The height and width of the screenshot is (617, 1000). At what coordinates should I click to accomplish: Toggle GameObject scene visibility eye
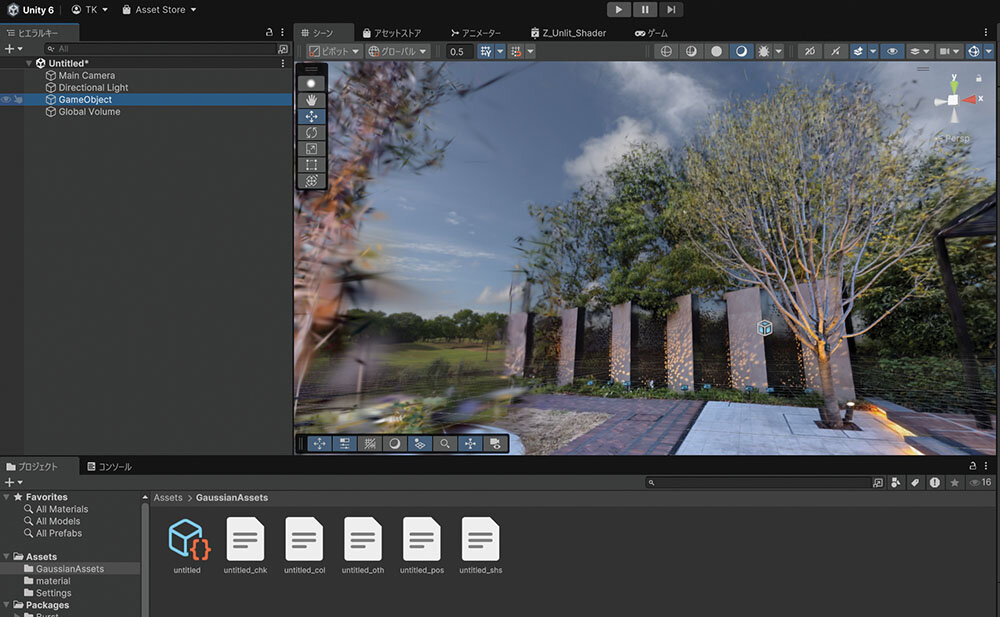click(x=7, y=100)
